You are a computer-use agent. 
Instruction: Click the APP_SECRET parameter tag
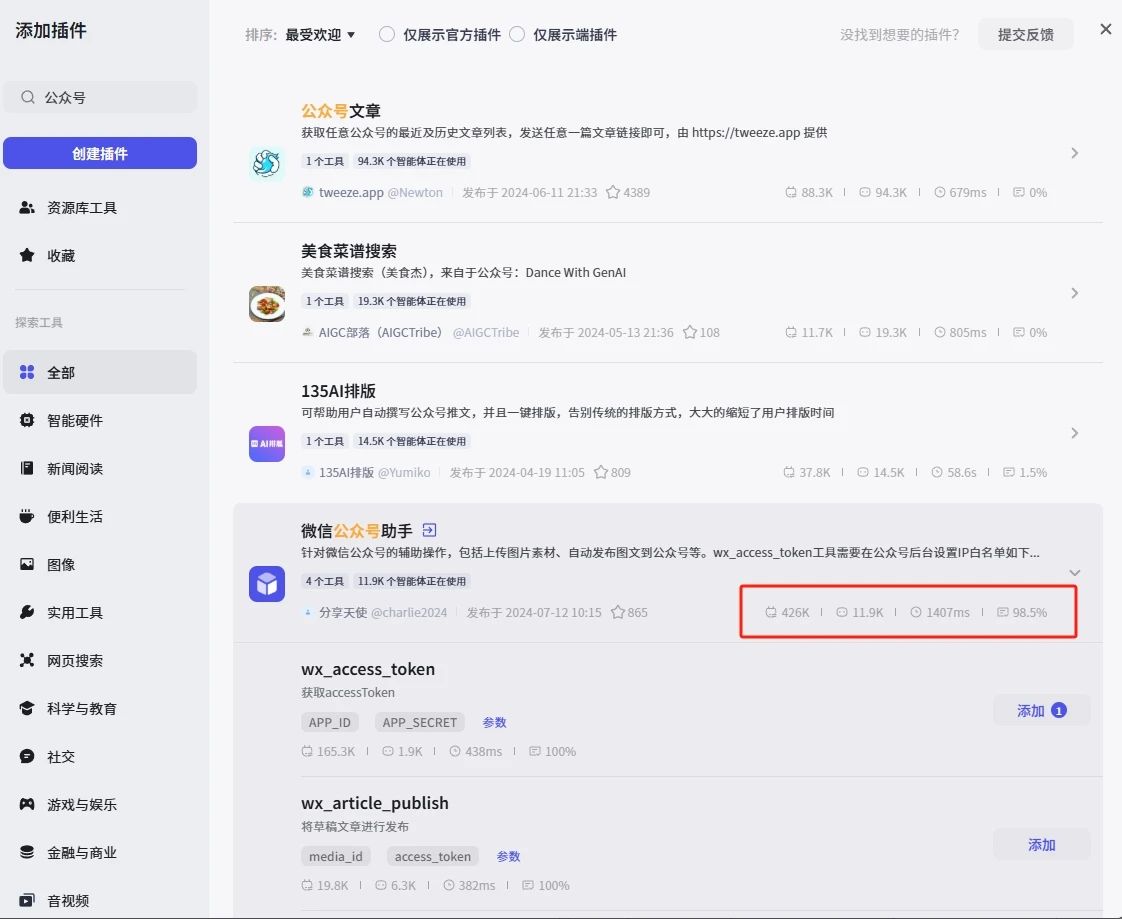419,722
